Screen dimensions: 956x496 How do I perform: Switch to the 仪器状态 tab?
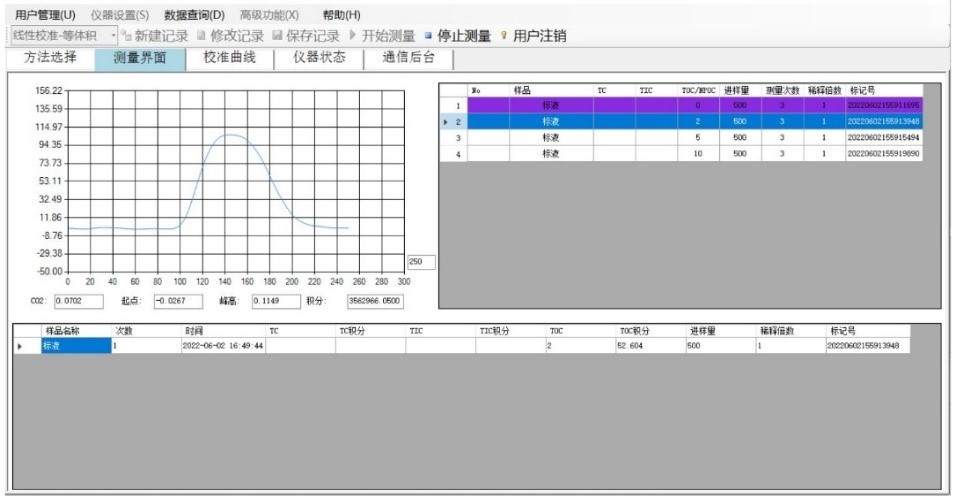tap(319, 58)
